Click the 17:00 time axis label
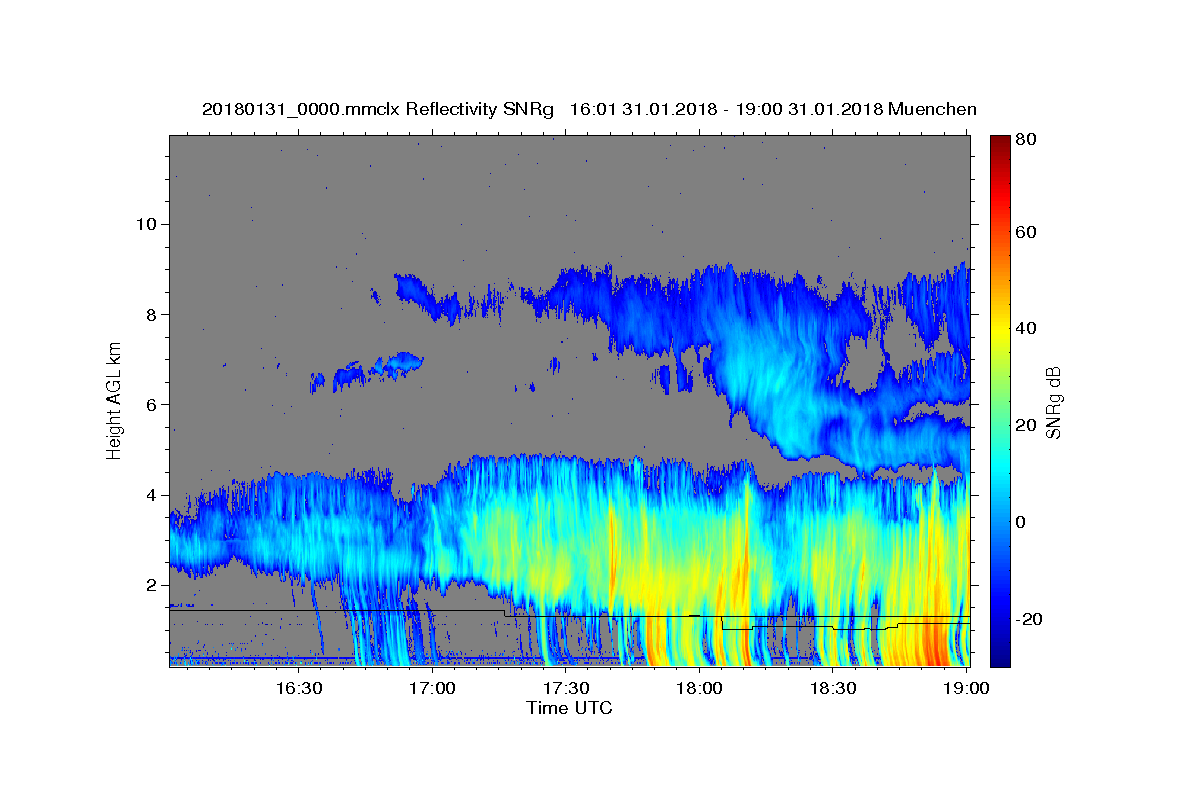 point(433,688)
